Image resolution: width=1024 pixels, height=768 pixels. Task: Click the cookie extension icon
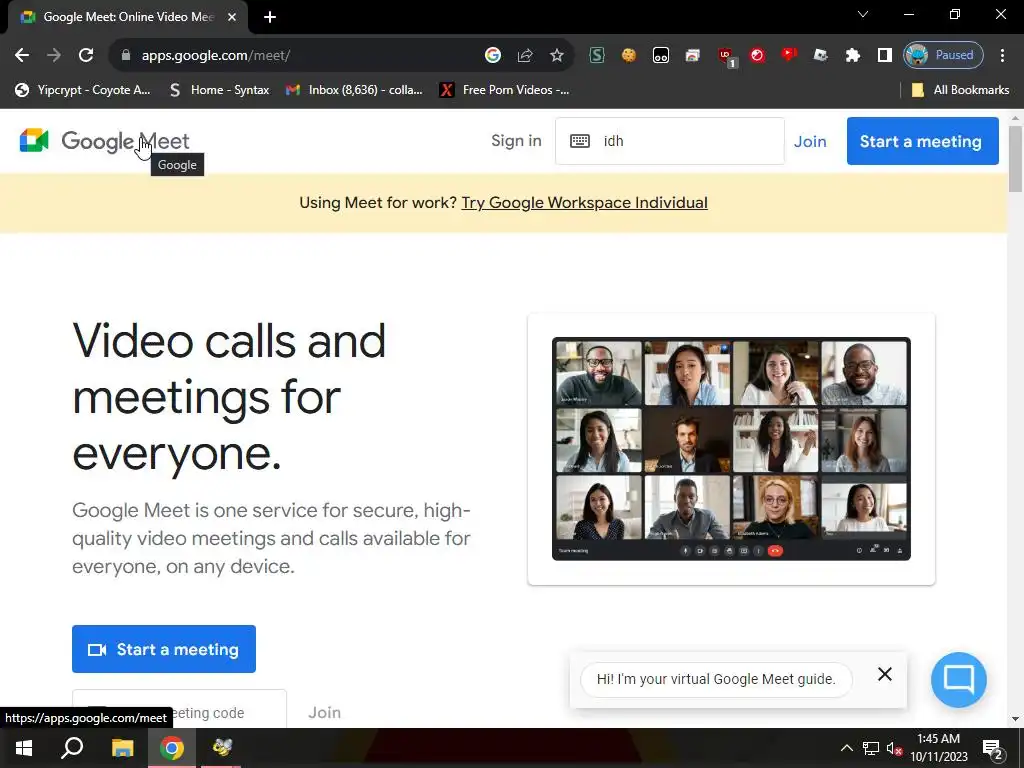pos(628,55)
